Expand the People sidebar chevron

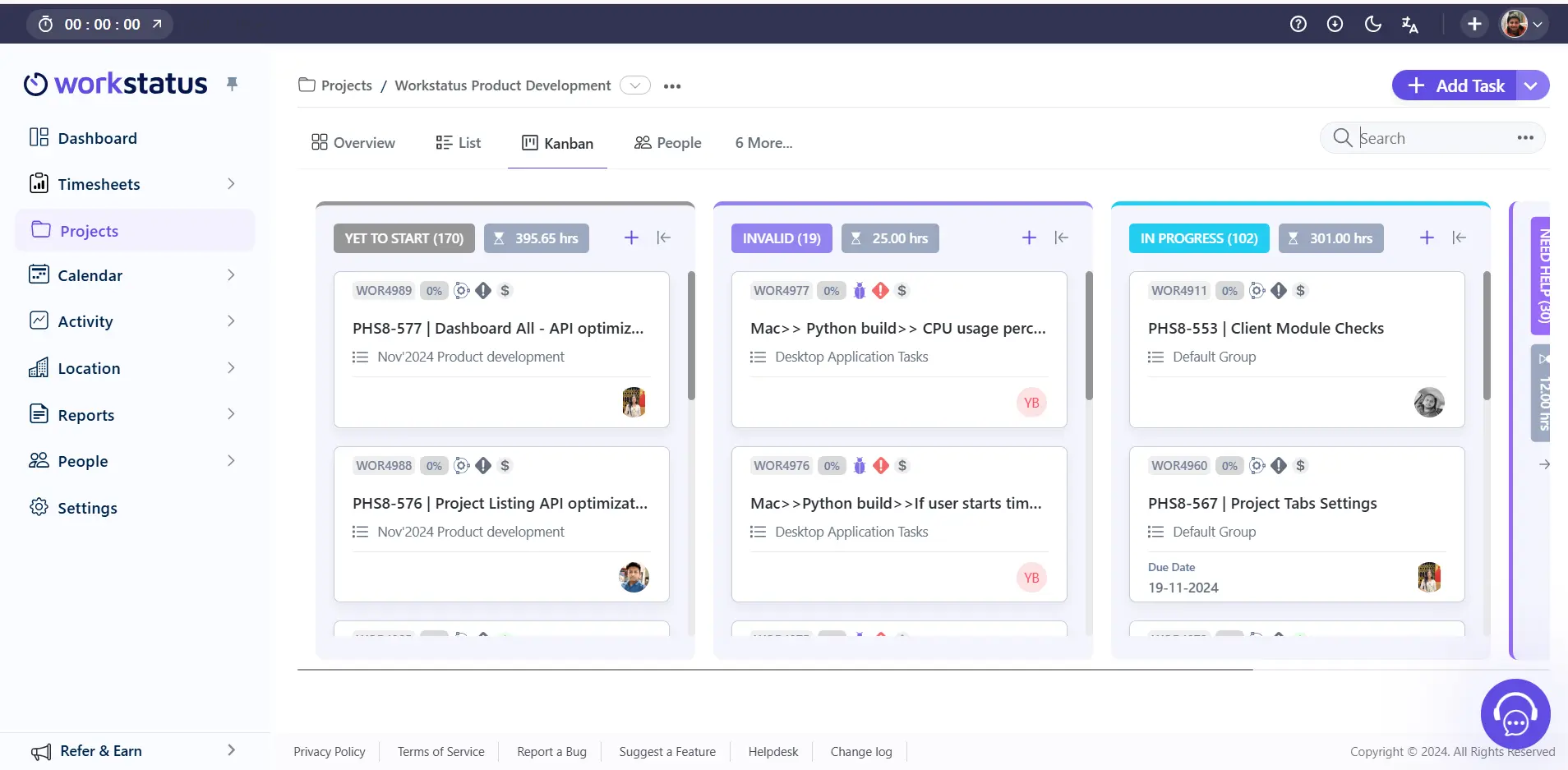[x=231, y=461]
